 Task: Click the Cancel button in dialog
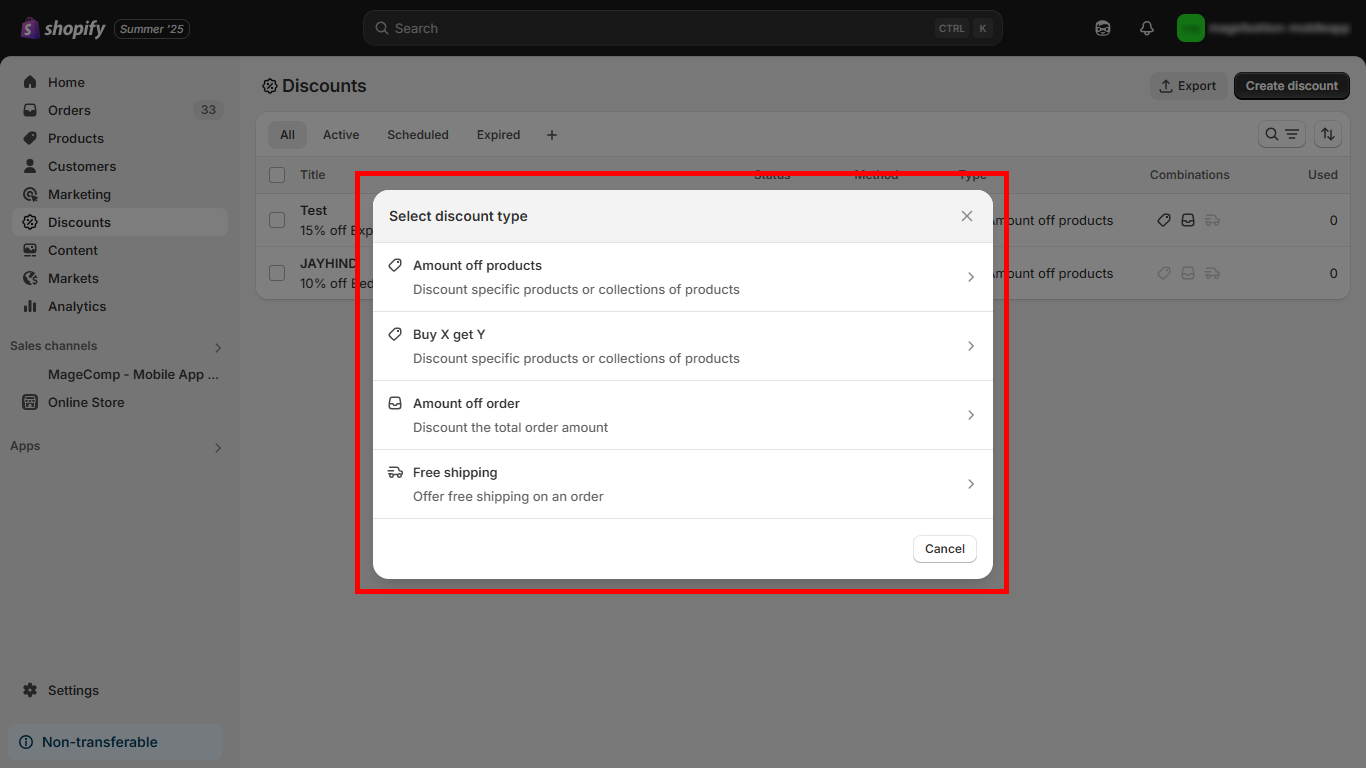pos(944,549)
